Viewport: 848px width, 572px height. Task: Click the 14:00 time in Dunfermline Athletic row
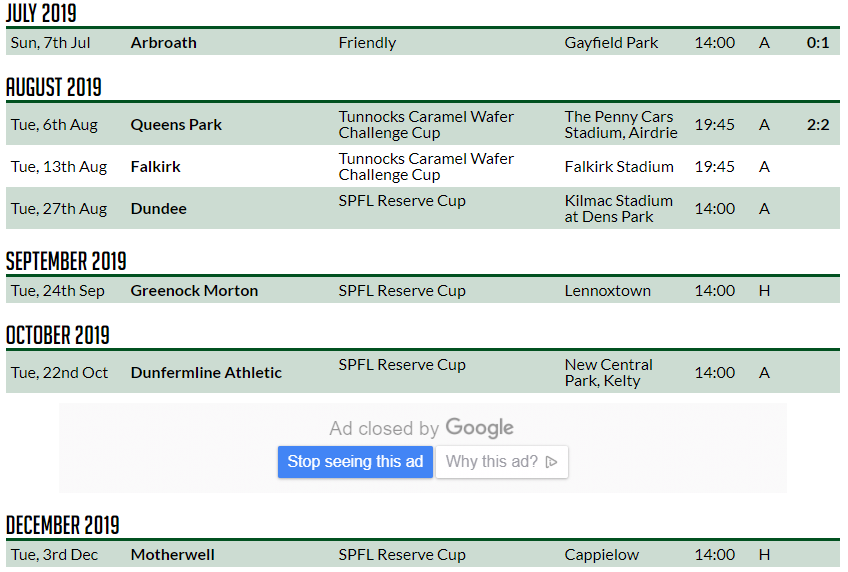tap(714, 373)
